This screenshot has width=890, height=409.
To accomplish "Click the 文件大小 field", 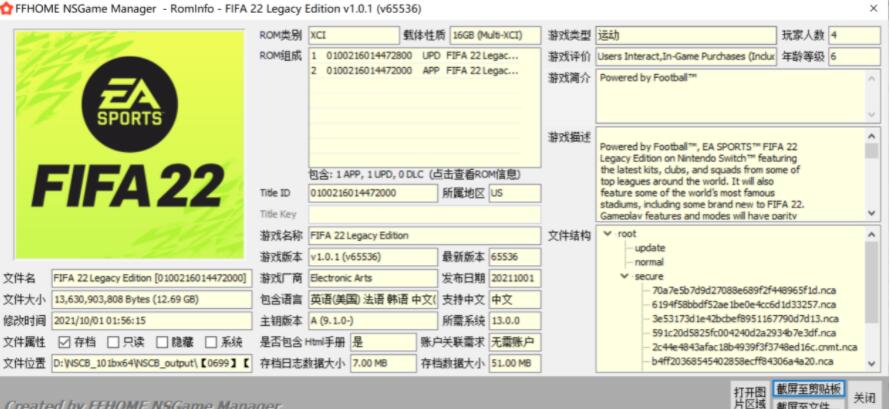I will [x=152, y=300].
